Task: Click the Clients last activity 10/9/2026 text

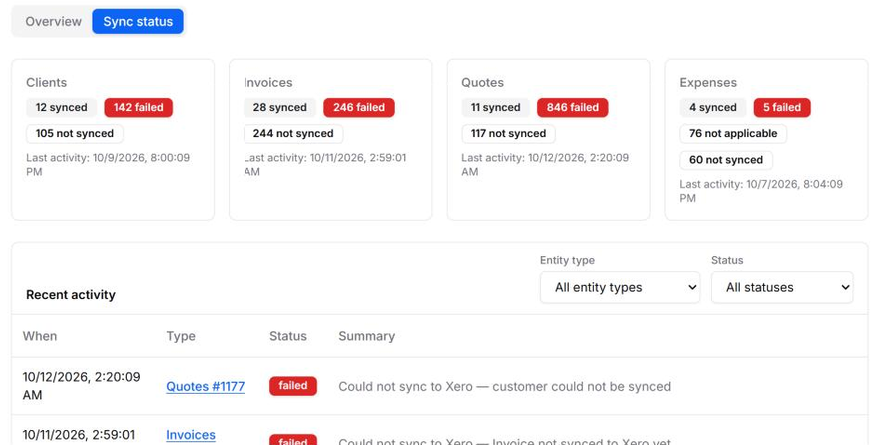Action: point(108,164)
